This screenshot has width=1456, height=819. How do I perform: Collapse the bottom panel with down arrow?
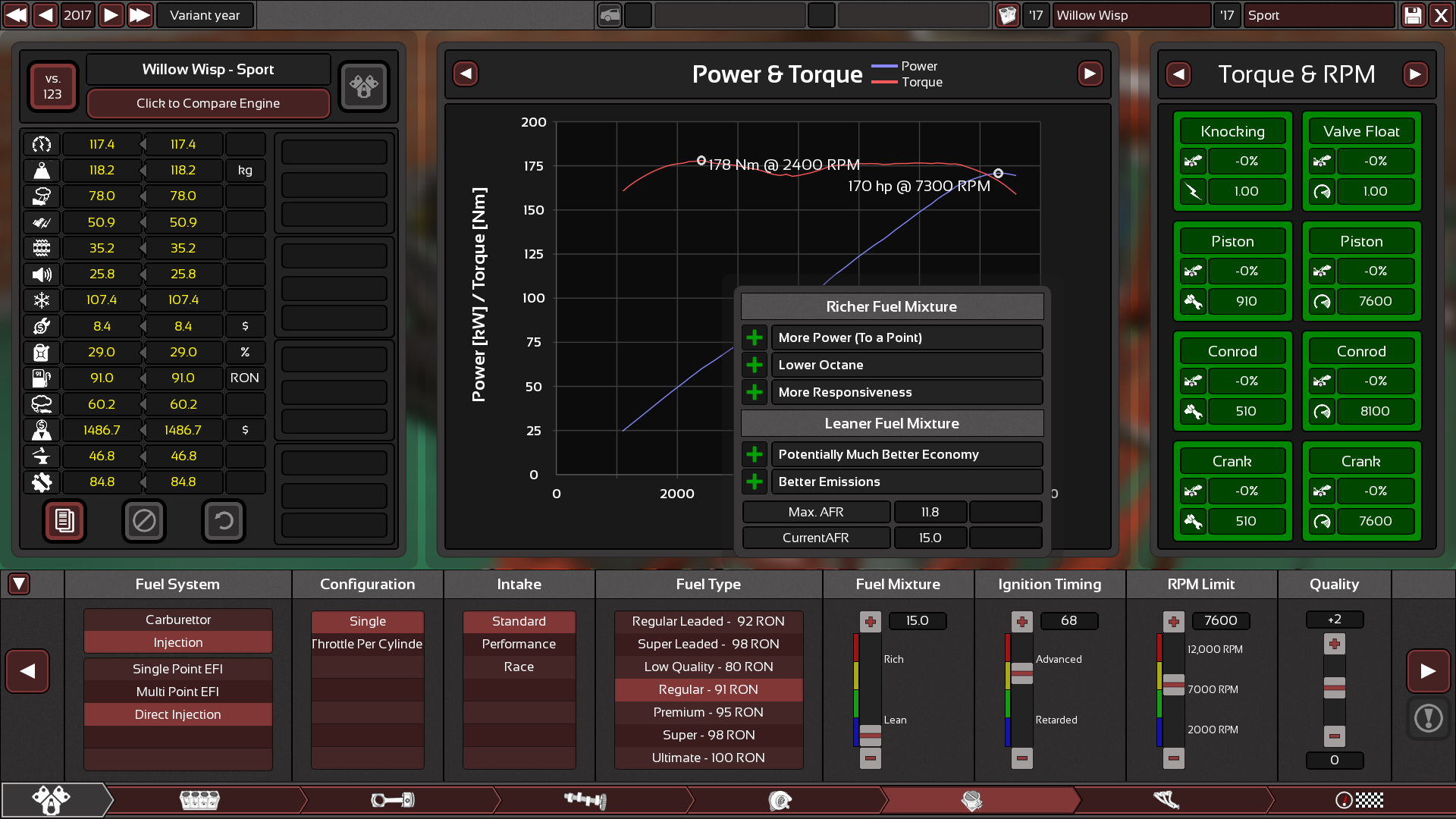(19, 584)
